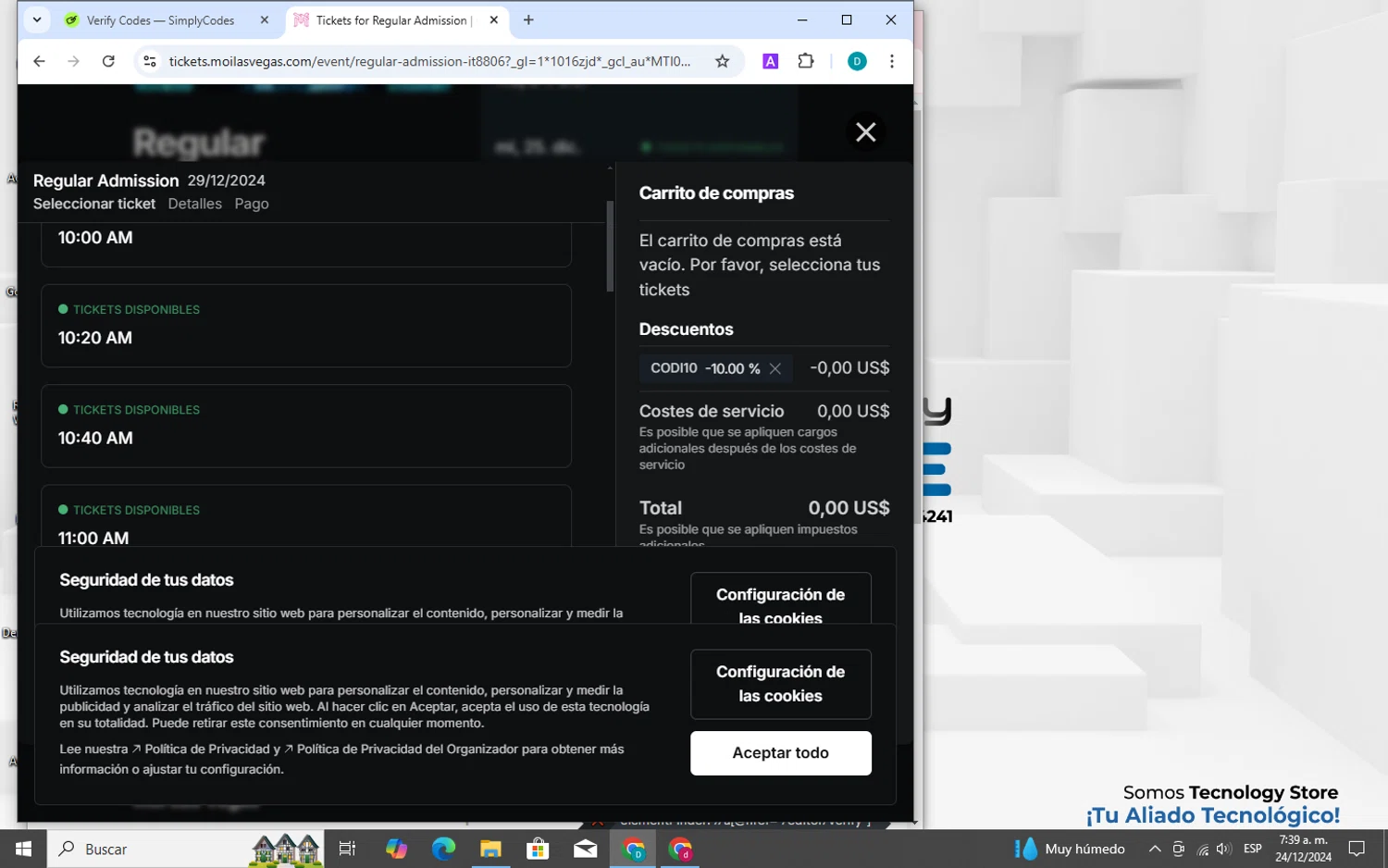Reload the current page
Image resolution: width=1388 pixels, height=868 pixels.
pos(108,61)
